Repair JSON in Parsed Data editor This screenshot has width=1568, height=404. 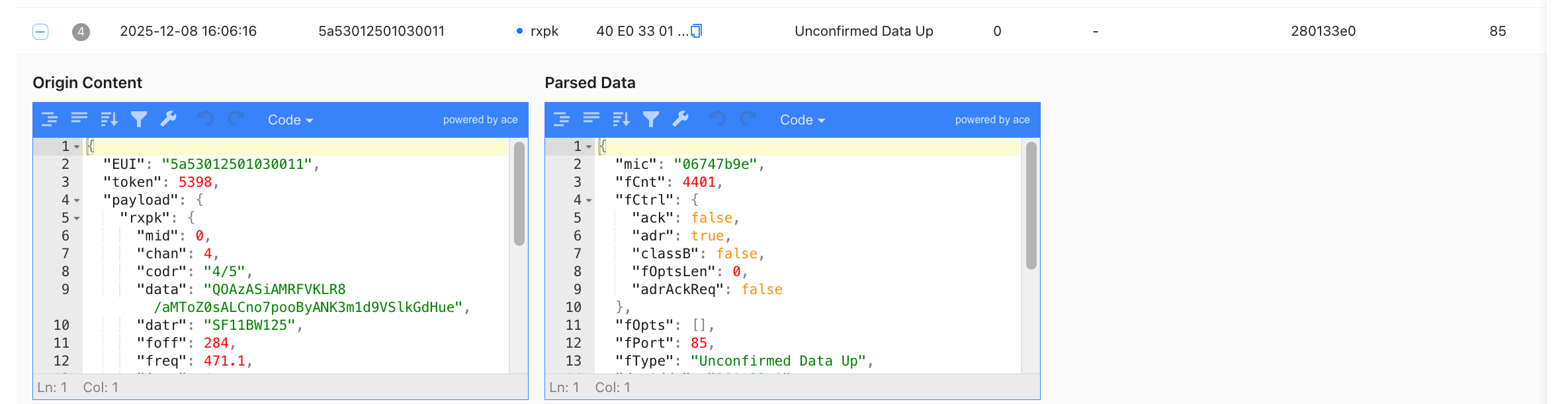point(681,119)
